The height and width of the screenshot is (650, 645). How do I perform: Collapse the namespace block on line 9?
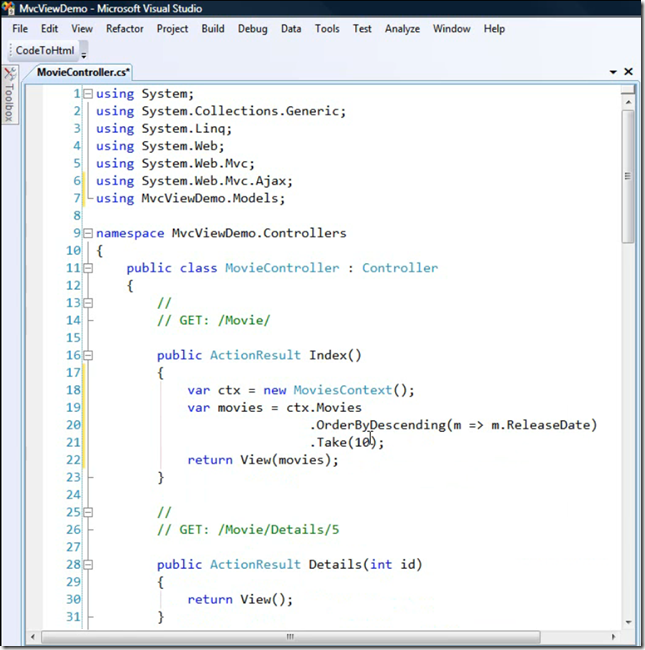pyautogui.click(x=88, y=233)
